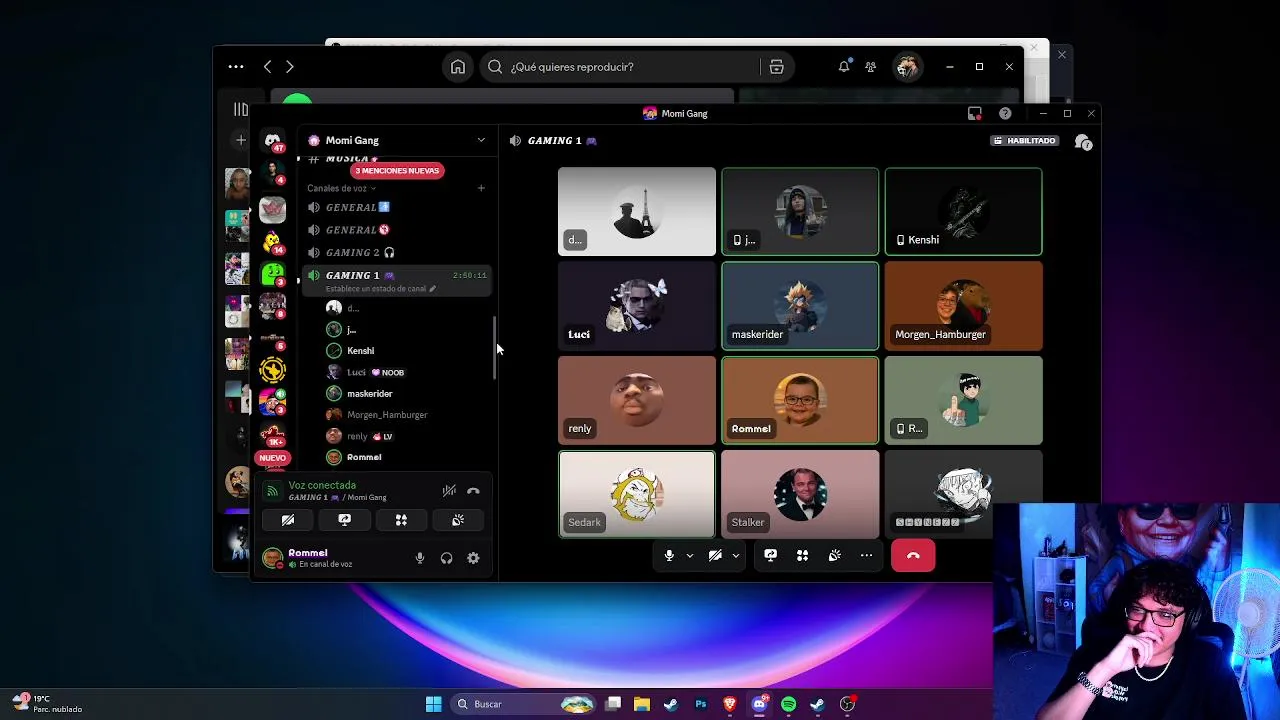
Task: Open activities button in voice connected panel
Action: pyautogui.click(x=401, y=520)
